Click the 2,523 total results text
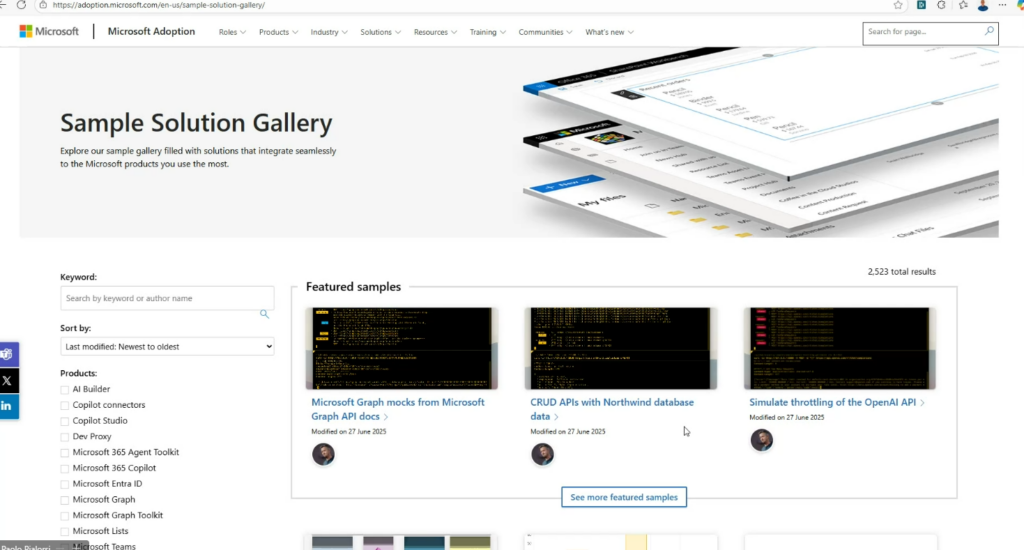The height and width of the screenshot is (550, 1024). (901, 272)
